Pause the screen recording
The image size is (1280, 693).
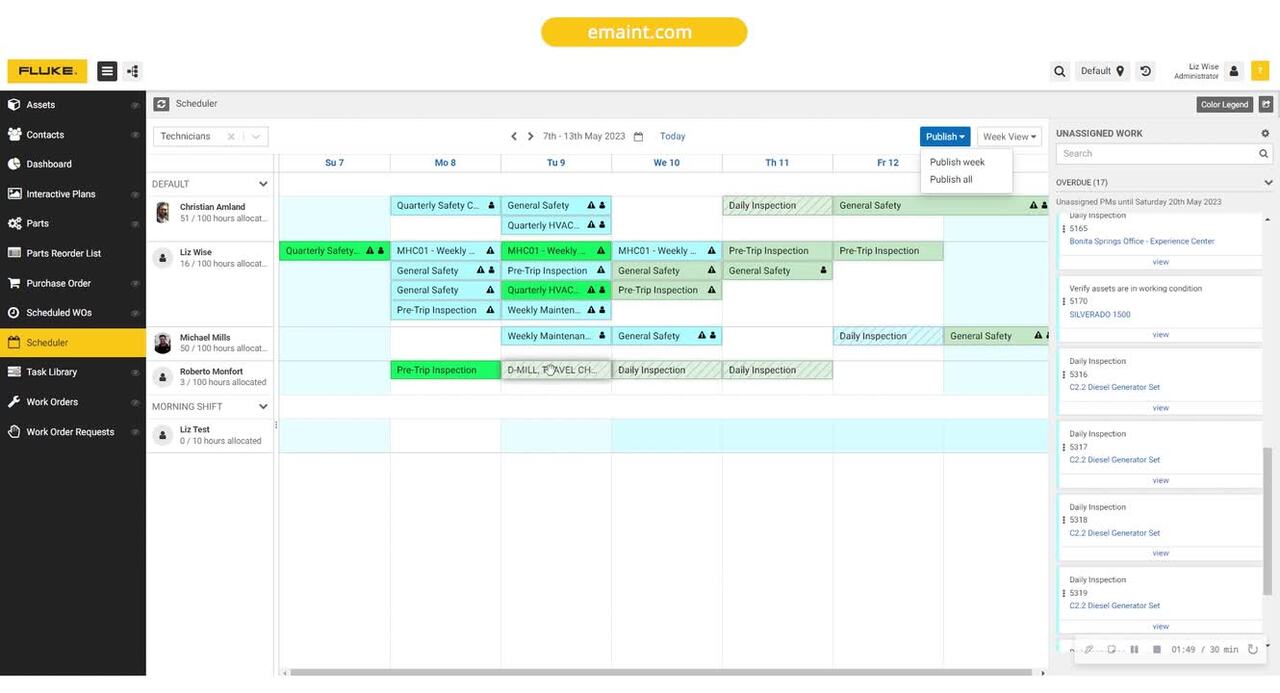1134,650
